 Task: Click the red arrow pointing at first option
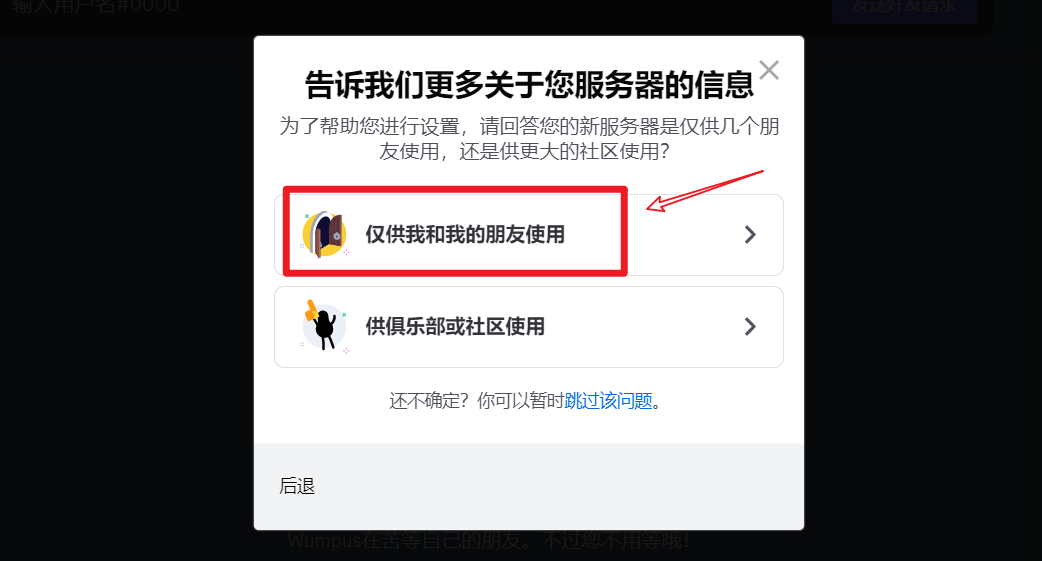coord(704,191)
